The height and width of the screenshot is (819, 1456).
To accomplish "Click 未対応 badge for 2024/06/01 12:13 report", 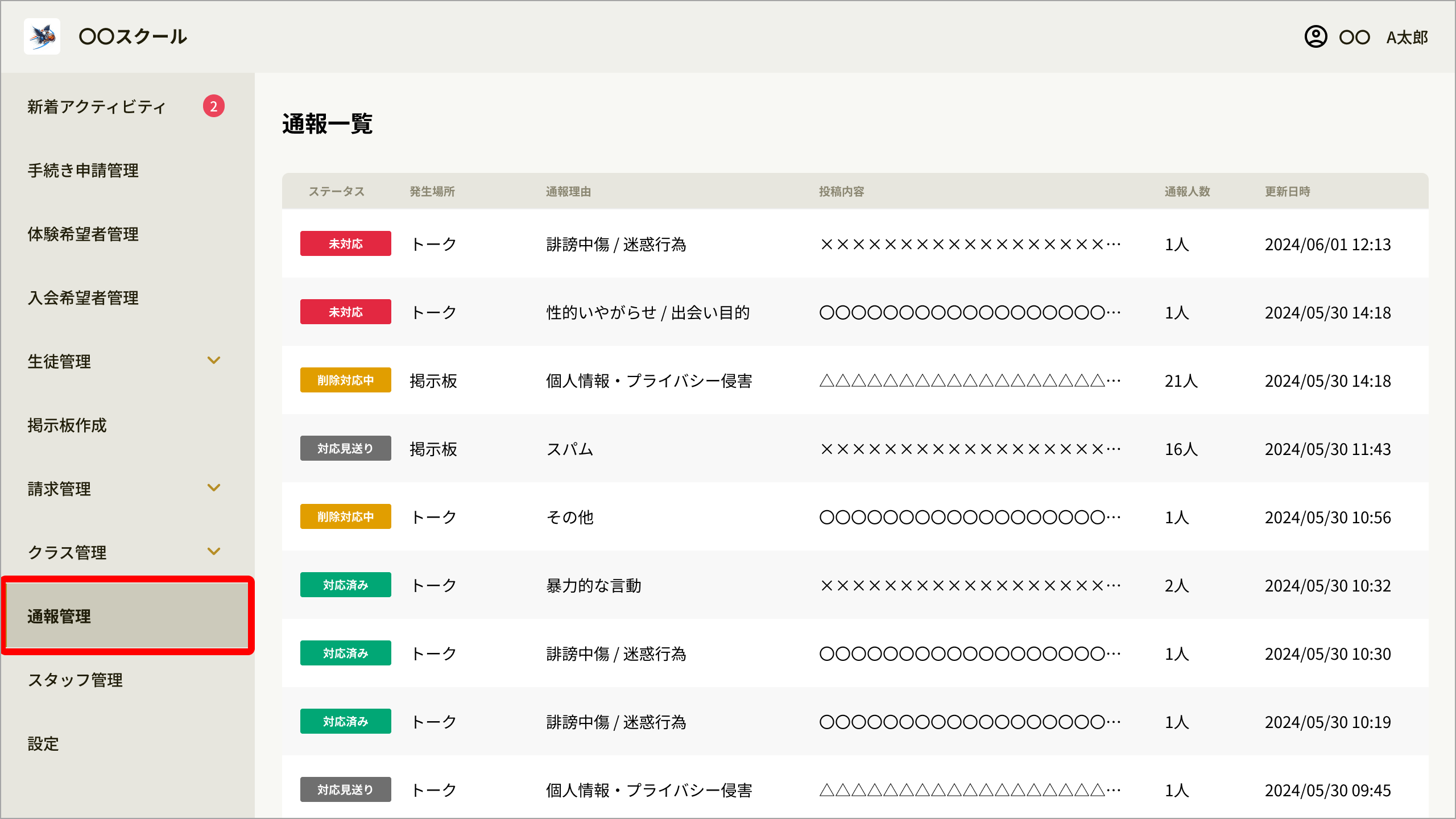I will (x=346, y=243).
